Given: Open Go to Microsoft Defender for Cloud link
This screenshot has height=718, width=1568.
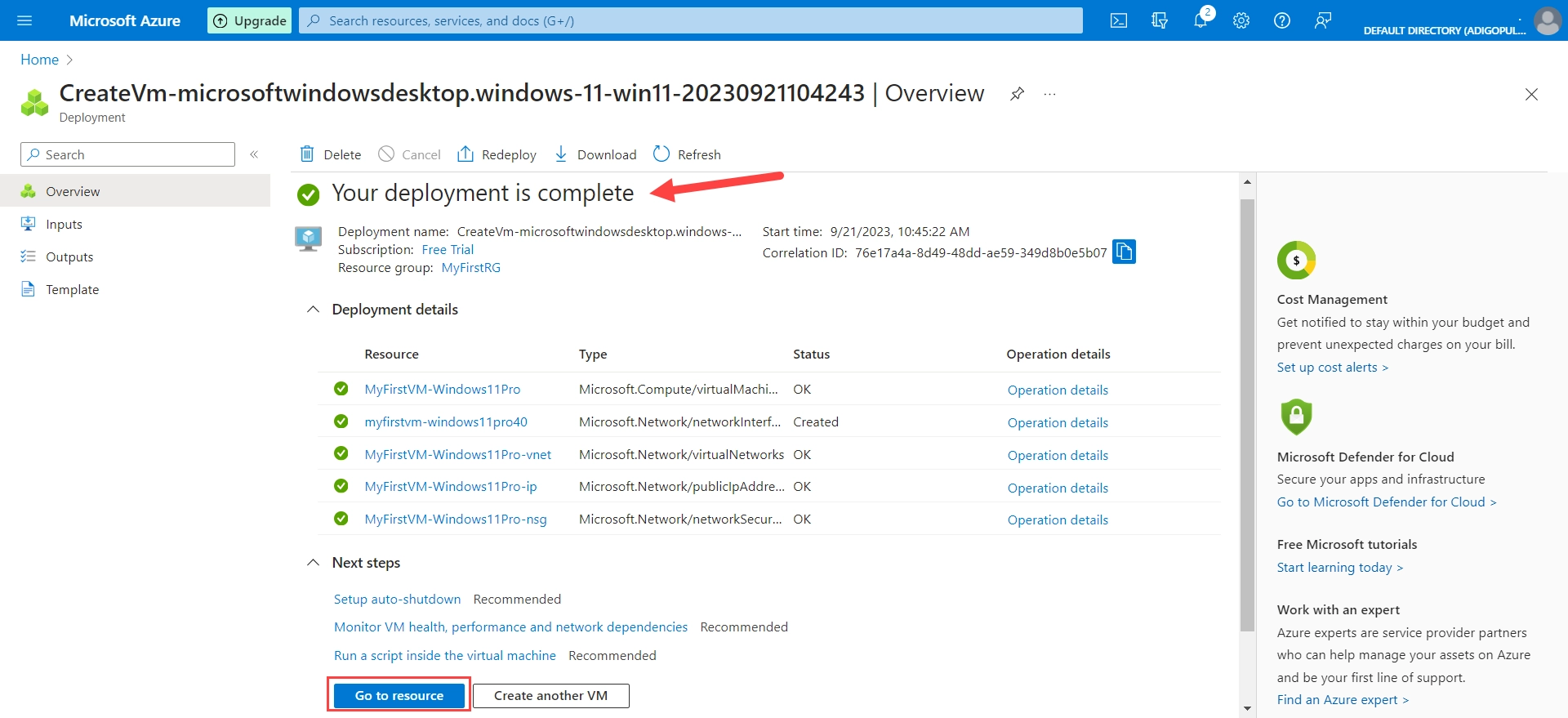Looking at the screenshot, I should (1387, 502).
